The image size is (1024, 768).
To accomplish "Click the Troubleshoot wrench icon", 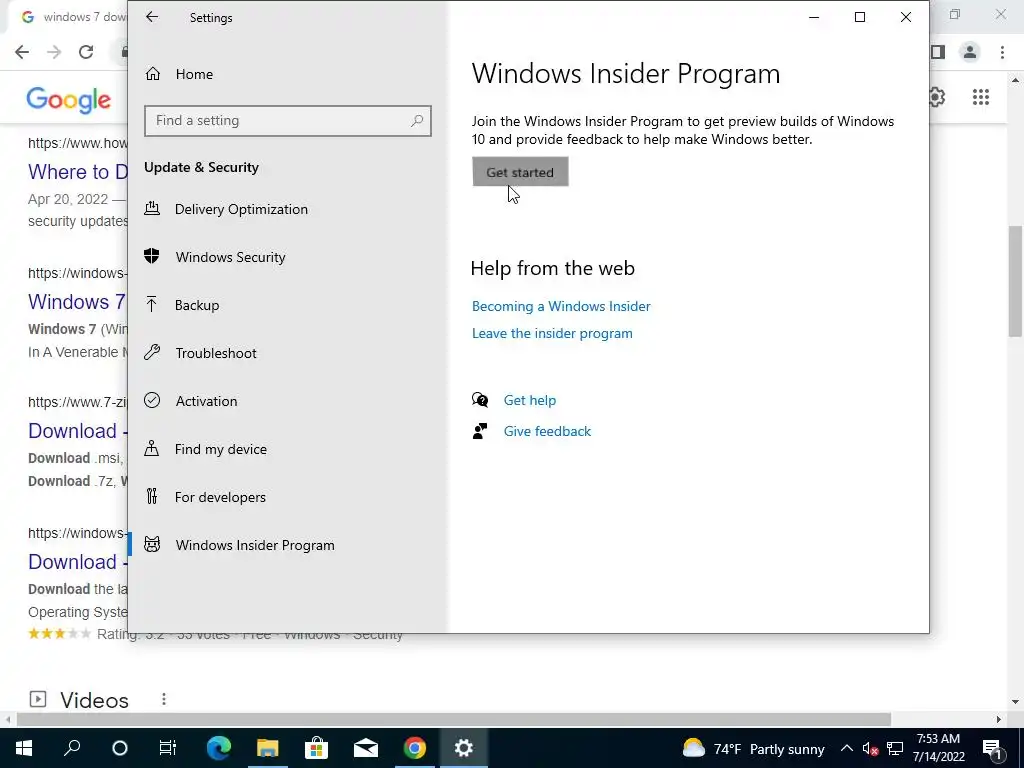I will (152, 353).
